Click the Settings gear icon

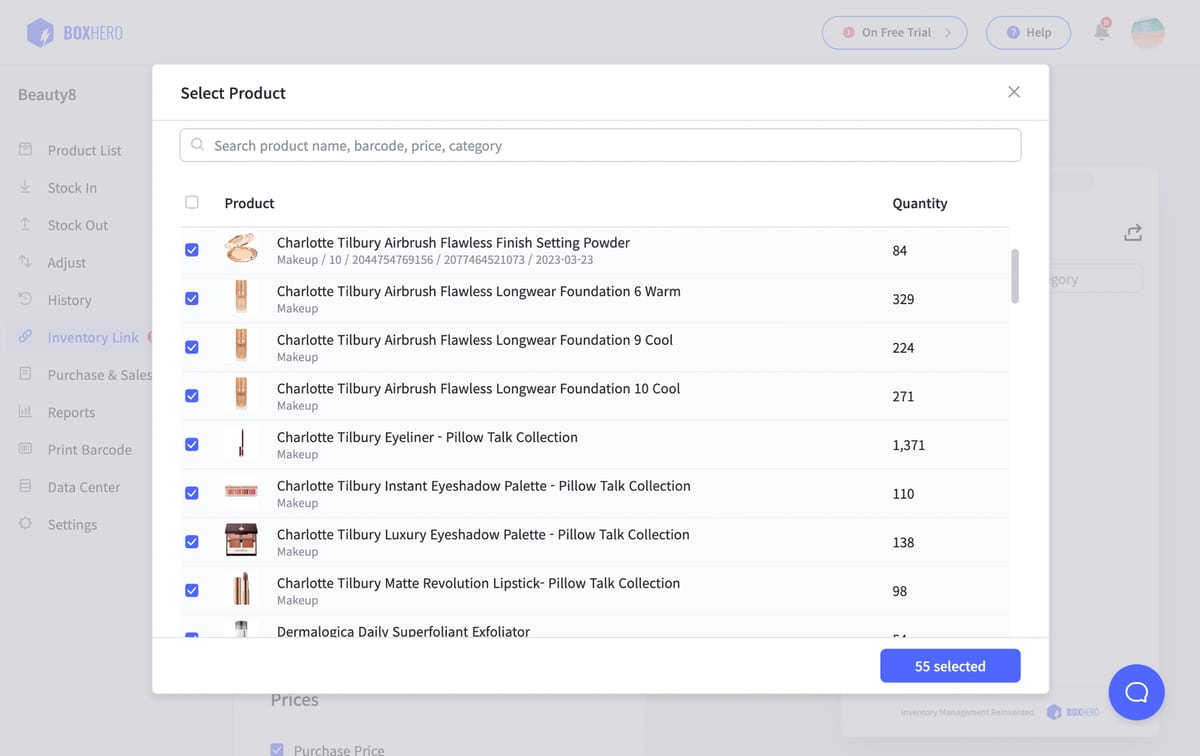click(25, 524)
